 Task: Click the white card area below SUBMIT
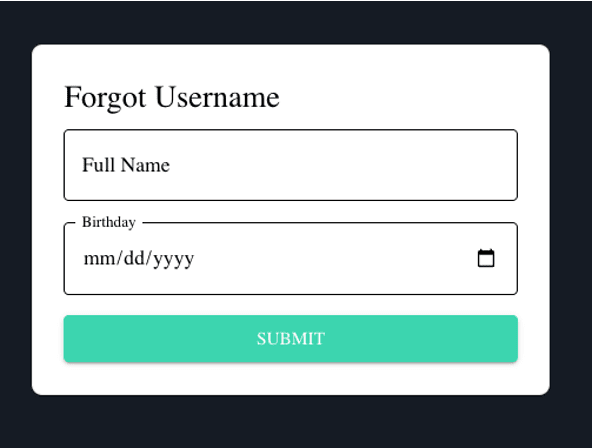coord(291,379)
